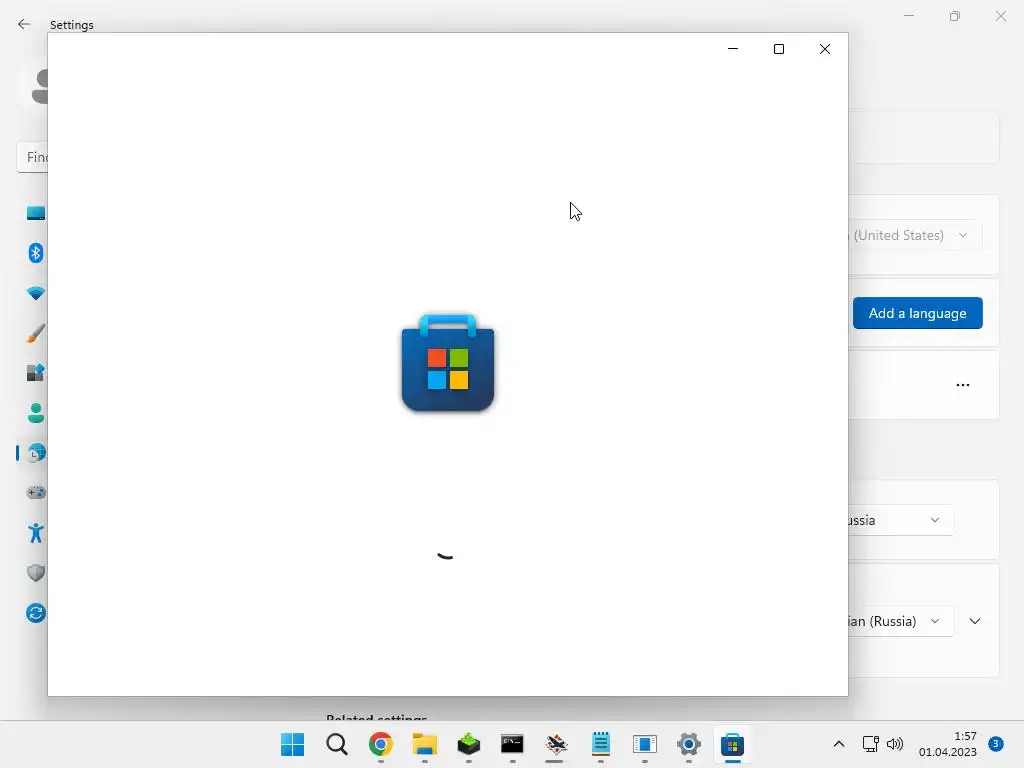Open File Explorer from taskbar
The image size is (1024, 768).
(x=424, y=744)
